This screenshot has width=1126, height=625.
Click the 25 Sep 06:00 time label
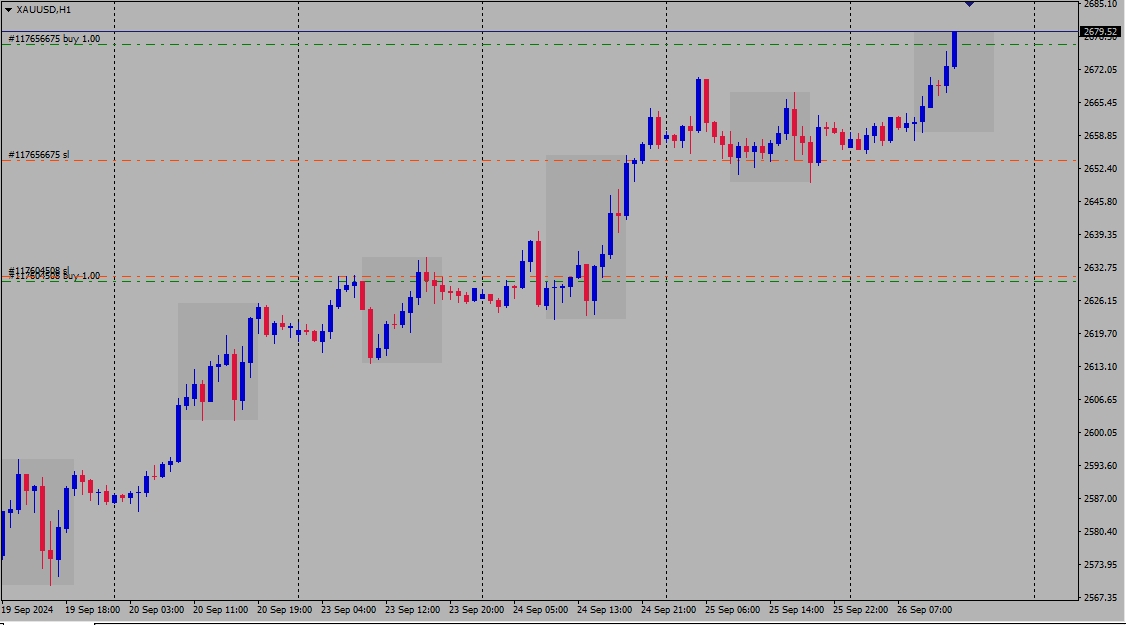(732, 610)
